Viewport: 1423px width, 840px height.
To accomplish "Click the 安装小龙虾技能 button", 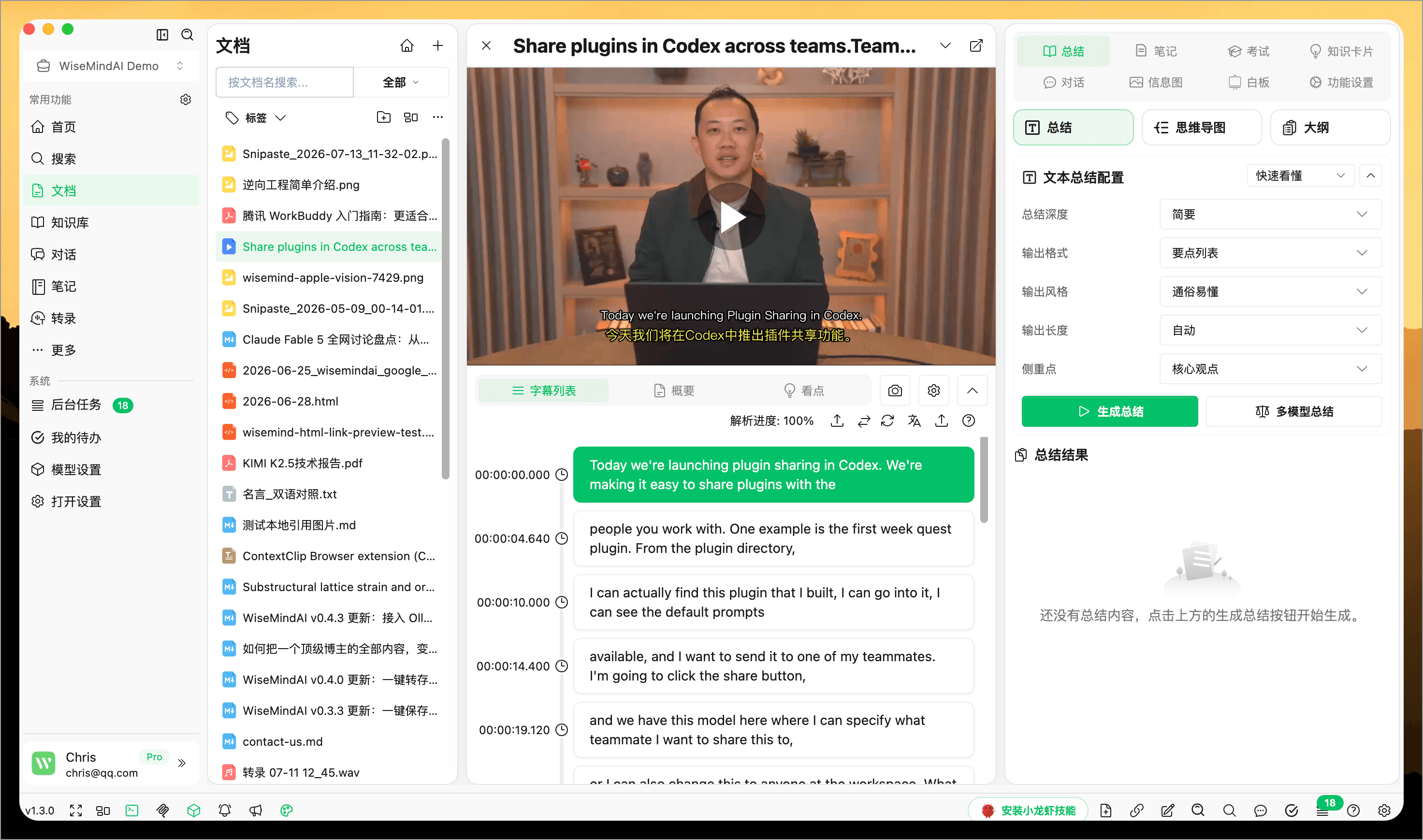I will (1028, 811).
